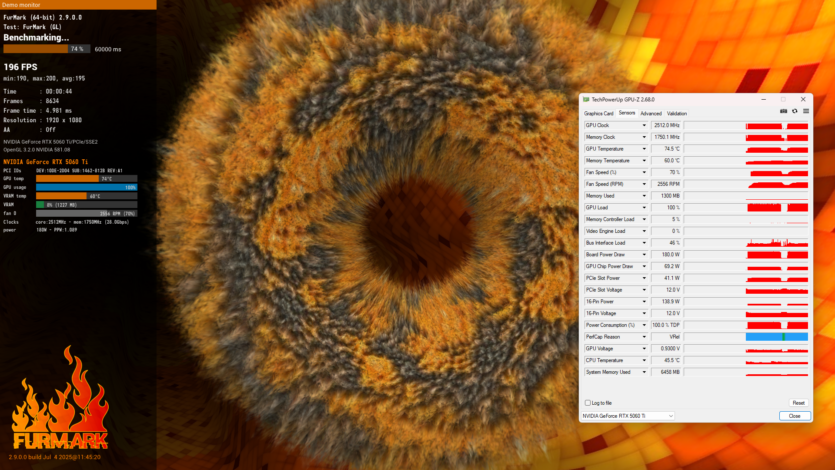Click the Memory Clock 1750.1 MHz value
This screenshot has width=835, height=470.
point(666,137)
